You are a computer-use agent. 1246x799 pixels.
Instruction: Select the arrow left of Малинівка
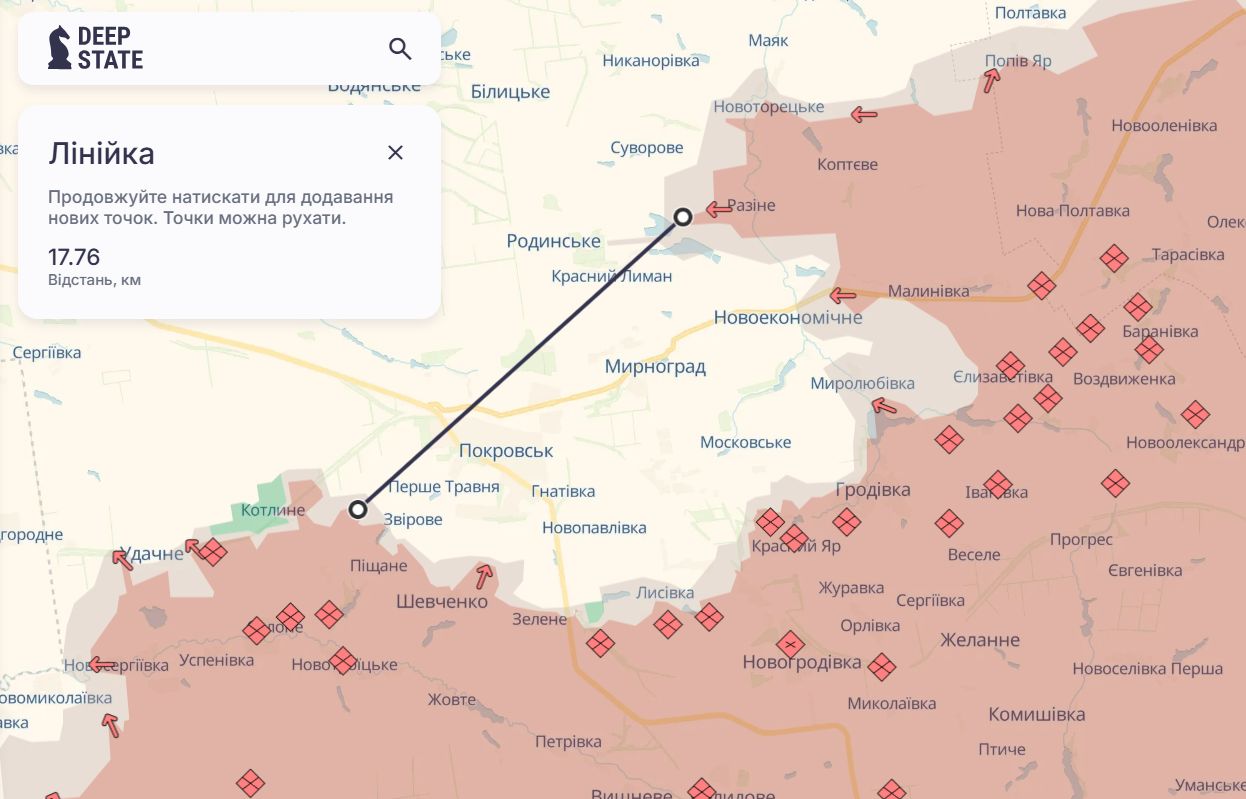click(843, 295)
